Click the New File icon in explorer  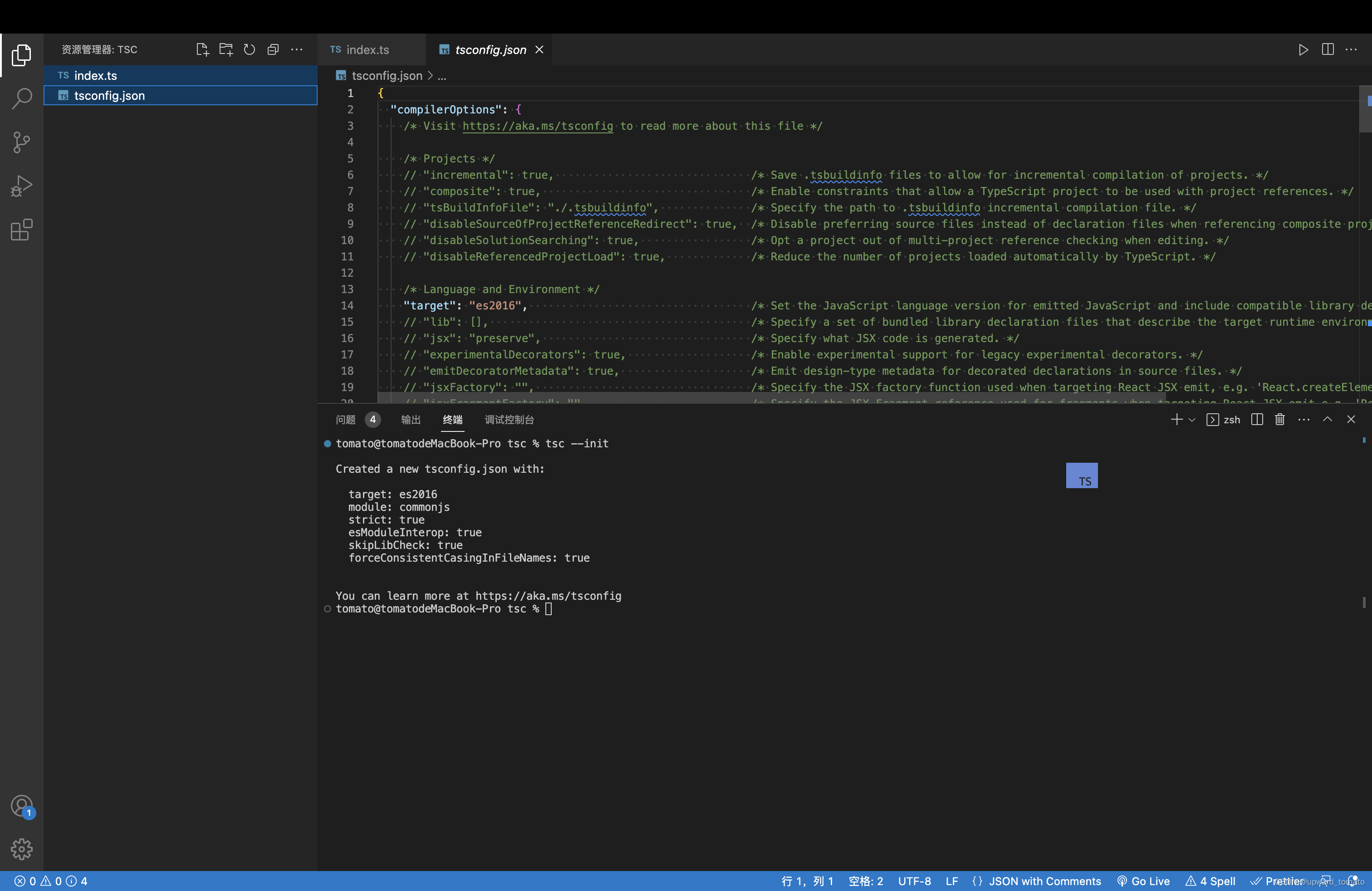coord(202,49)
